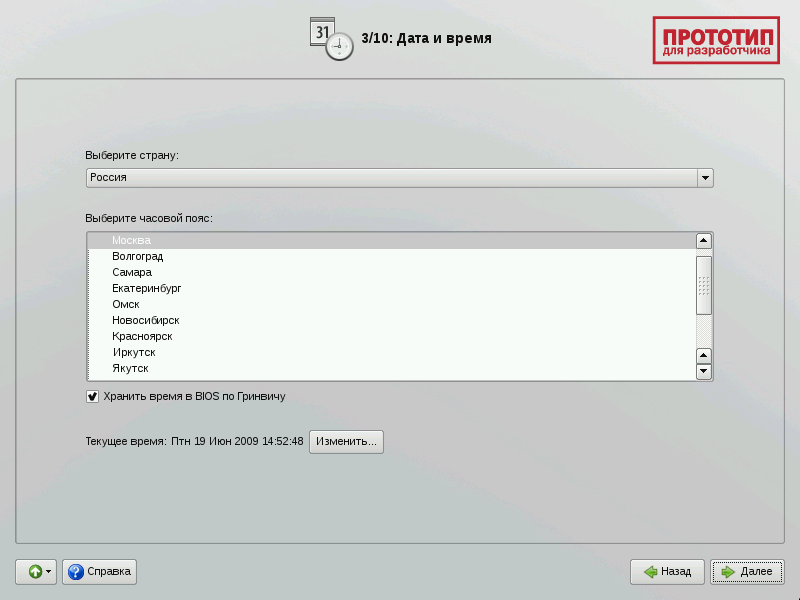
Task: Select Волгоград timezone
Action: click(391, 256)
